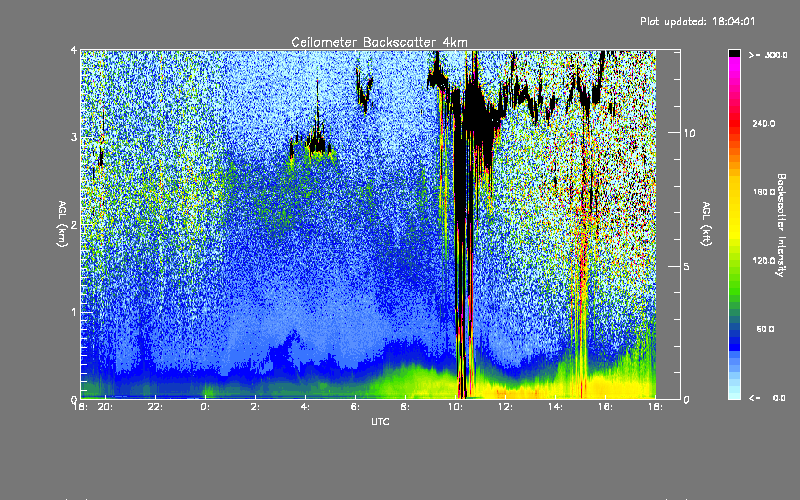The image size is (800, 500).
Task: Click the 'UTC' x-axis label
Action: pyautogui.click(x=380, y=421)
